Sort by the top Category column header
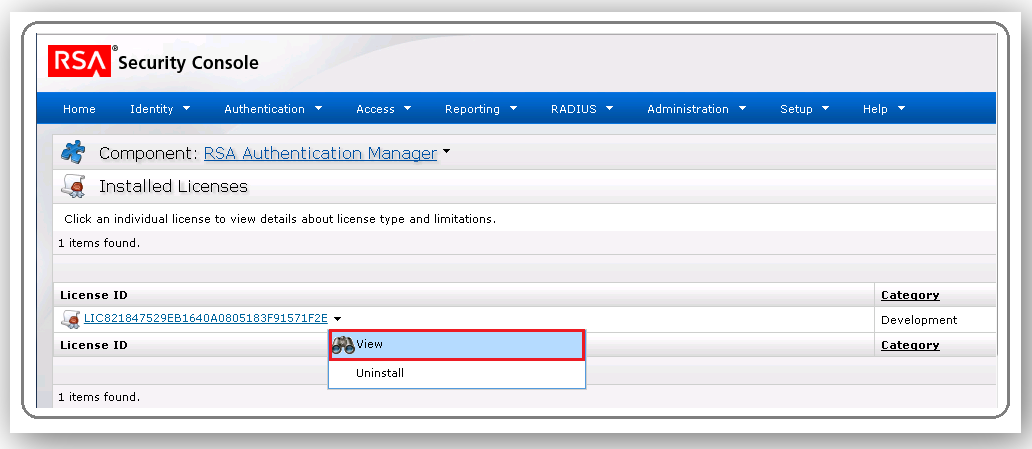The height and width of the screenshot is (449, 1032). coord(909,295)
